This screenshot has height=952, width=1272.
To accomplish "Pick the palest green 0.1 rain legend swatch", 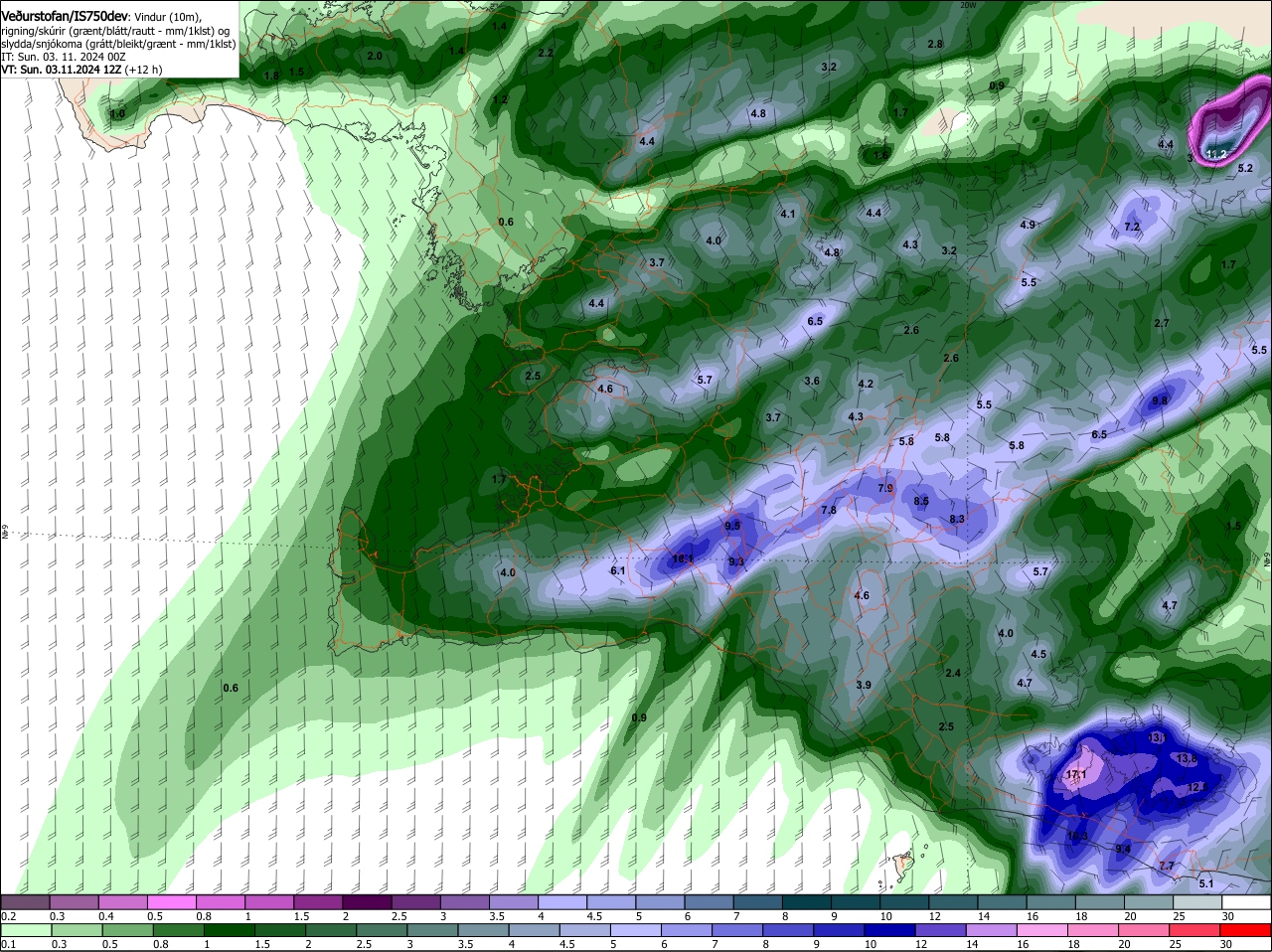I will click(x=25, y=930).
